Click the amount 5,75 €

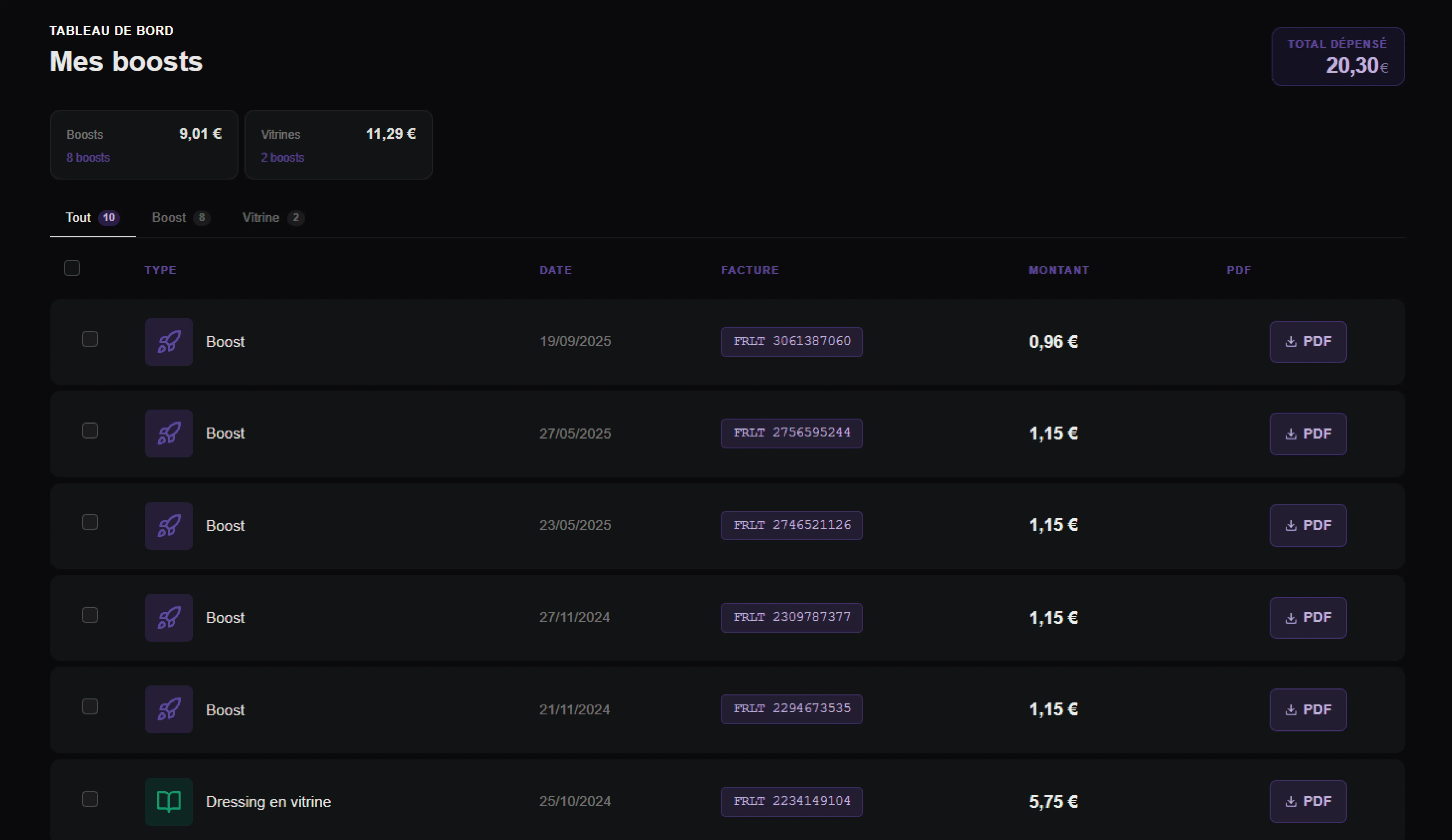[1053, 802]
